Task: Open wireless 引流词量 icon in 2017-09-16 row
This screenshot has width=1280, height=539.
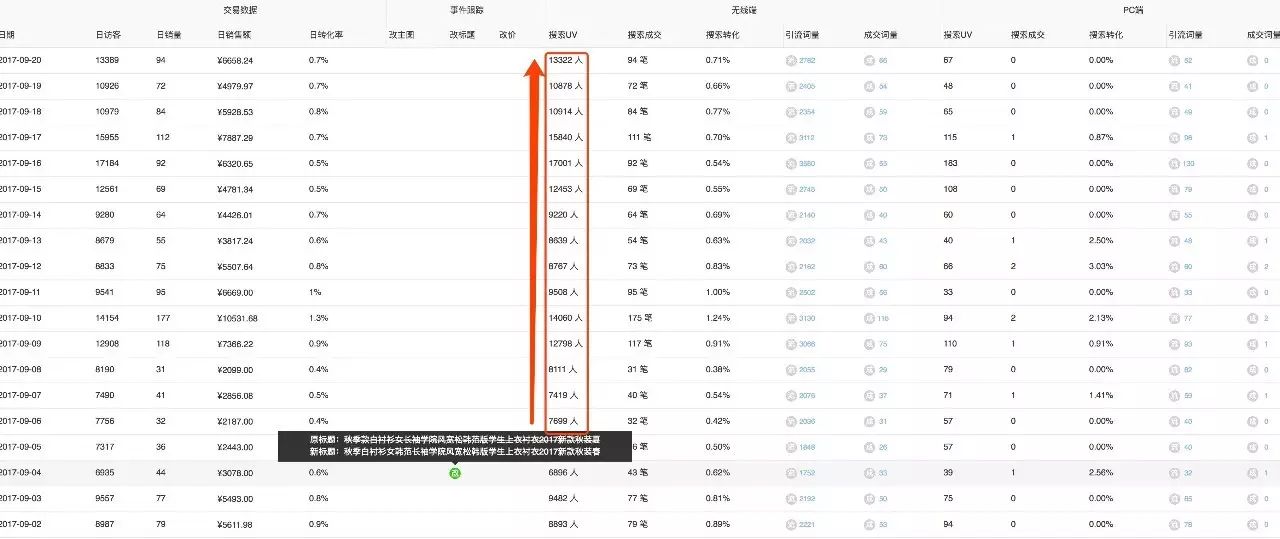Action: pos(791,163)
